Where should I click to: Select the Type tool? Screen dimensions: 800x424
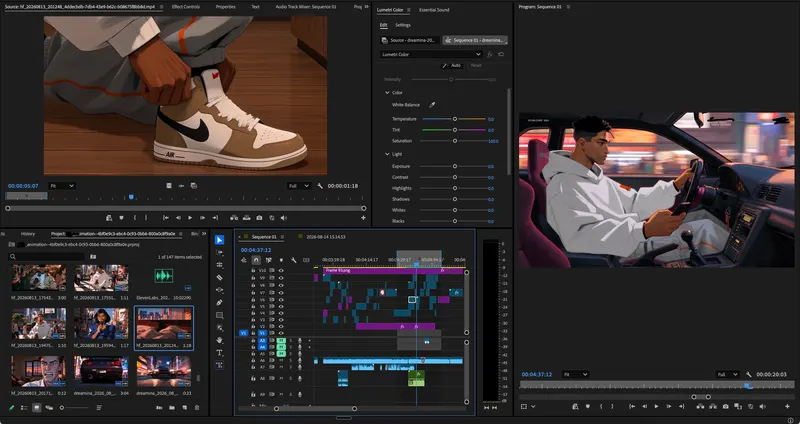pos(219,353)
